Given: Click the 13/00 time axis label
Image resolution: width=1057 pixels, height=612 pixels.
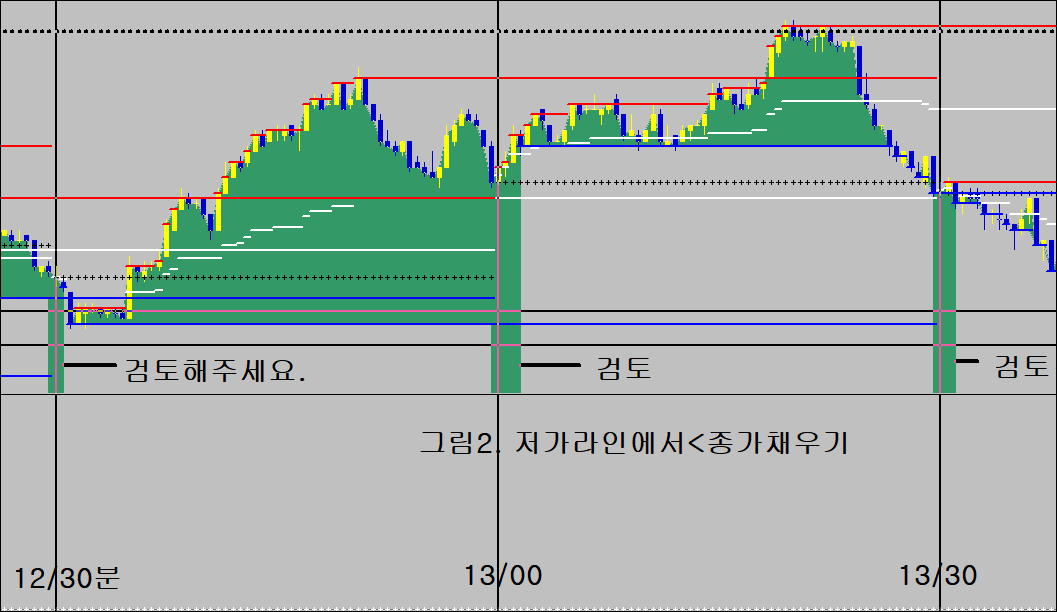Looking at the screenshot, I should [504, 576].
